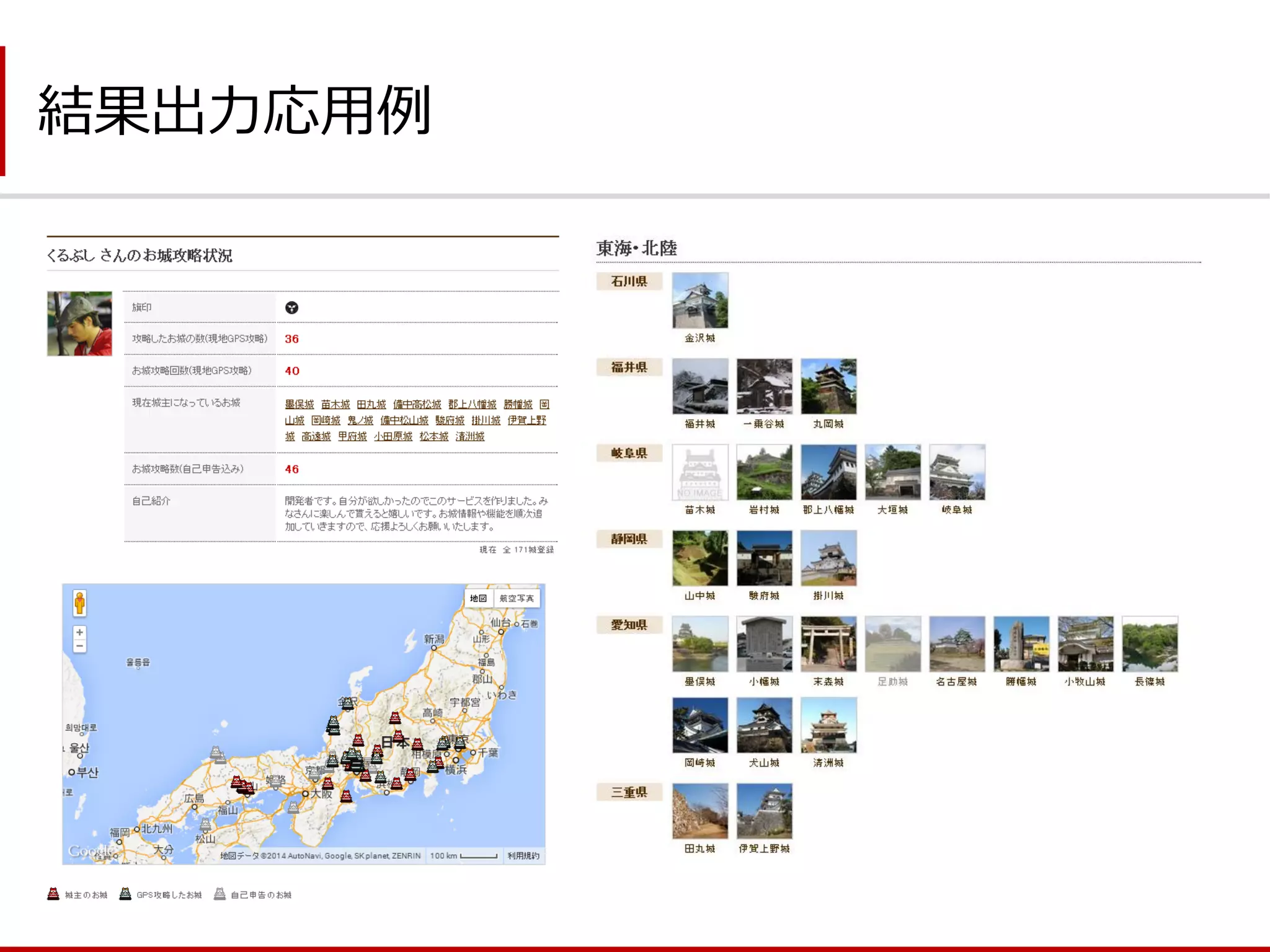This screenshot has height=952, width=1270.
Task: Open the 松本城 link
Action: tap(434, 436)
